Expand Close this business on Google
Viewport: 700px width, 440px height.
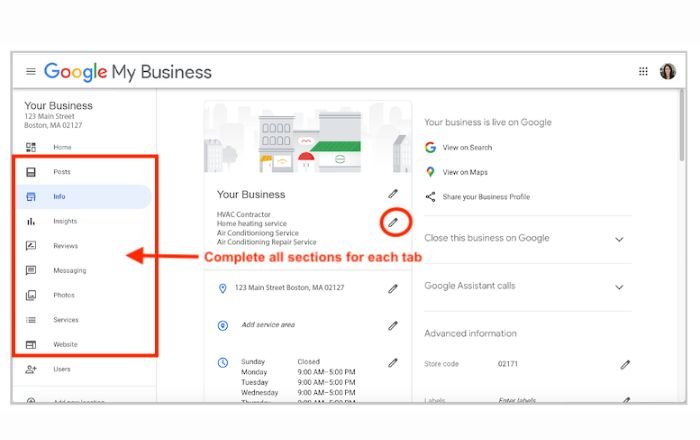(x=619, y=239)
